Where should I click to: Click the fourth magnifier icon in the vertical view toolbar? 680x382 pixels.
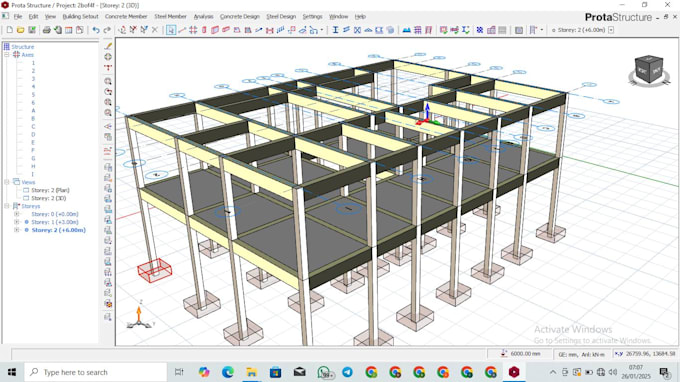point(108,112)
